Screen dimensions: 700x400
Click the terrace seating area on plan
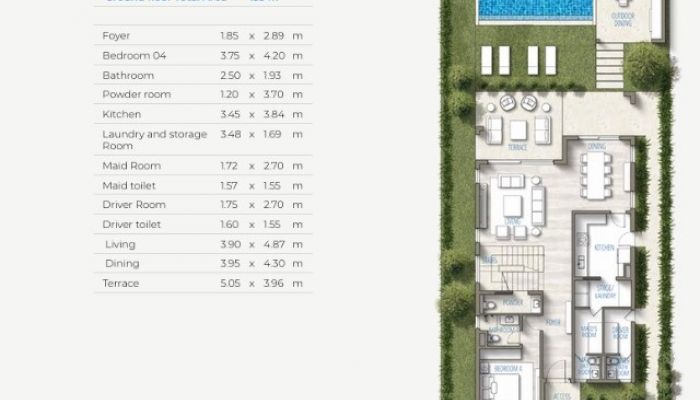coord(518,121)
